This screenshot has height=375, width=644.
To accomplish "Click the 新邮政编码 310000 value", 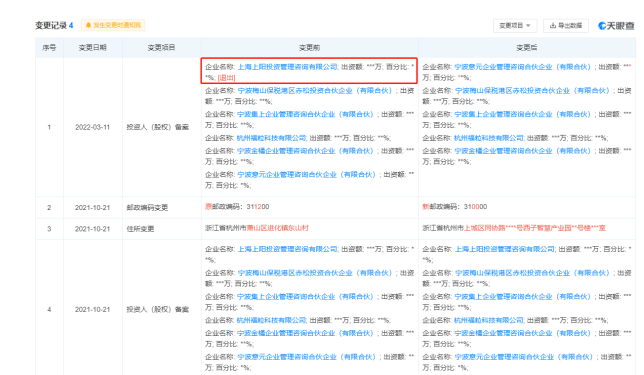I will point(455,207).
